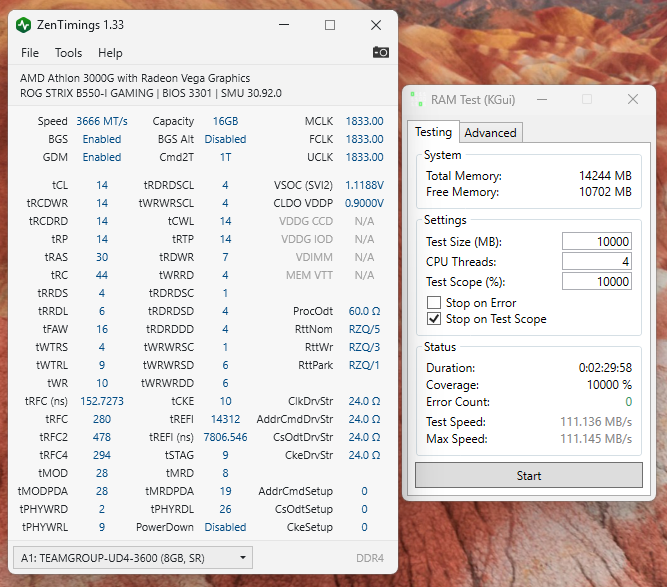Minimize the ZenTimings window
The height and width of the screenshot is (587, 667).
[x=284, y=25]
